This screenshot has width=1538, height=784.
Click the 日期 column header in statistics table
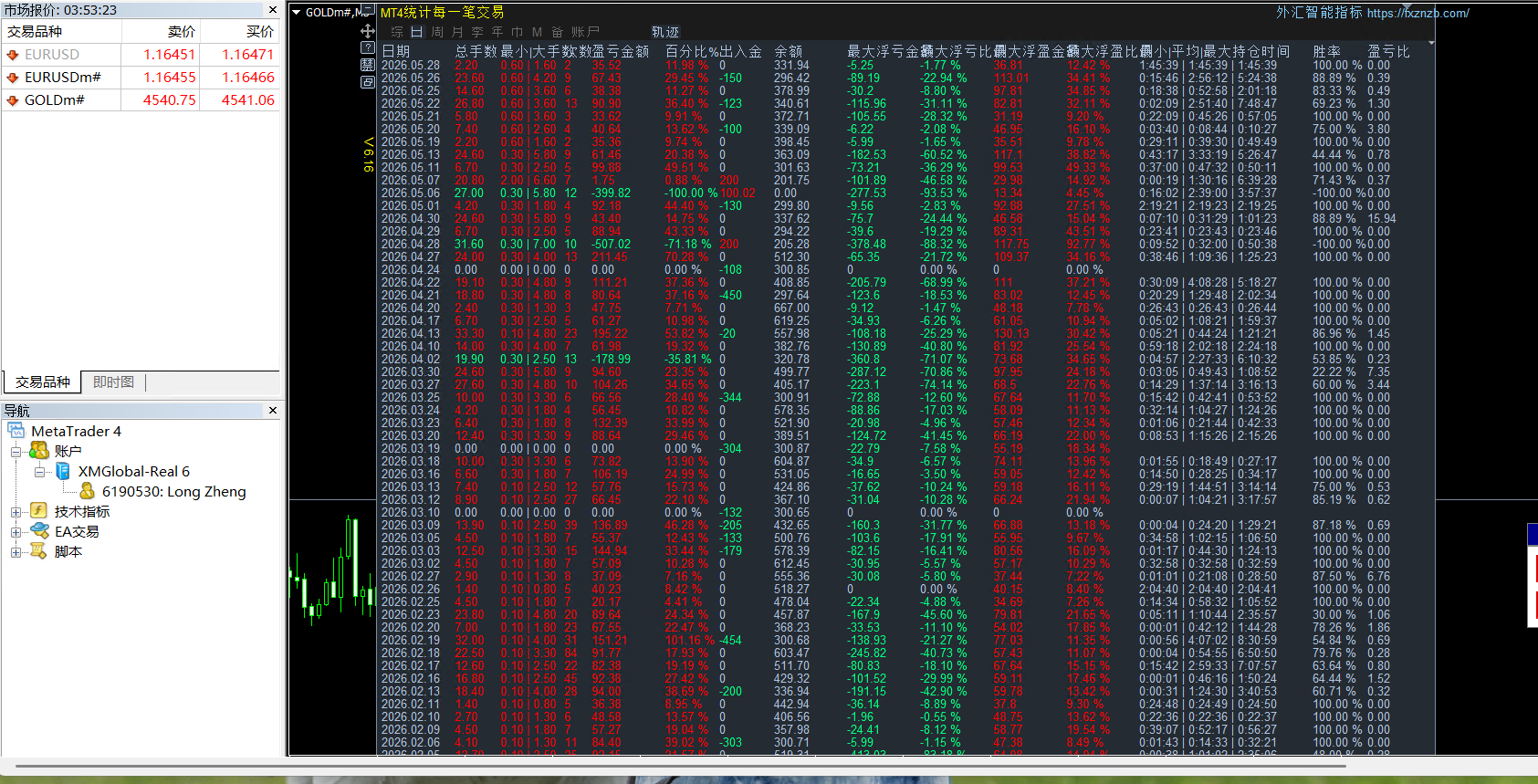point(395,52)
